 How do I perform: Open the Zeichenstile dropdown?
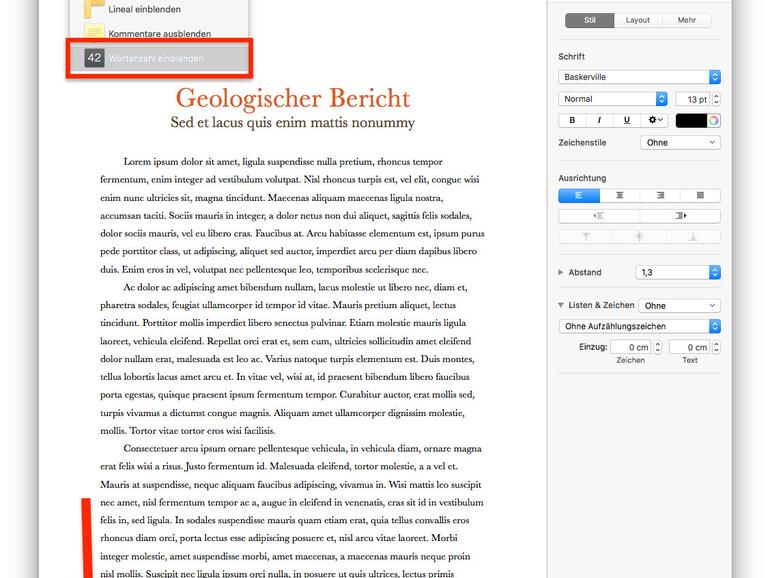click(680, 142)
